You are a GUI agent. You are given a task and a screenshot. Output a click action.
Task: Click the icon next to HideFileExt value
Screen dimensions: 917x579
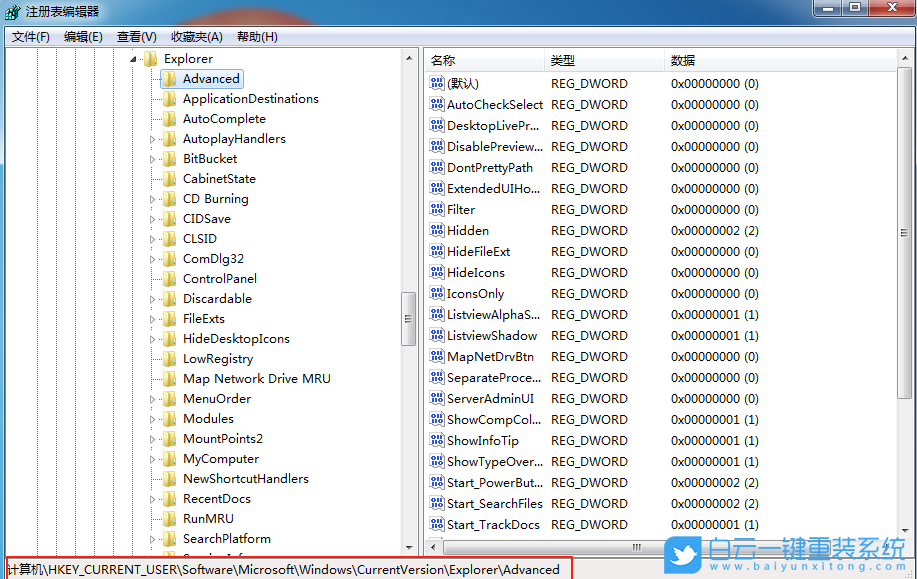click(x=435, y=251)
